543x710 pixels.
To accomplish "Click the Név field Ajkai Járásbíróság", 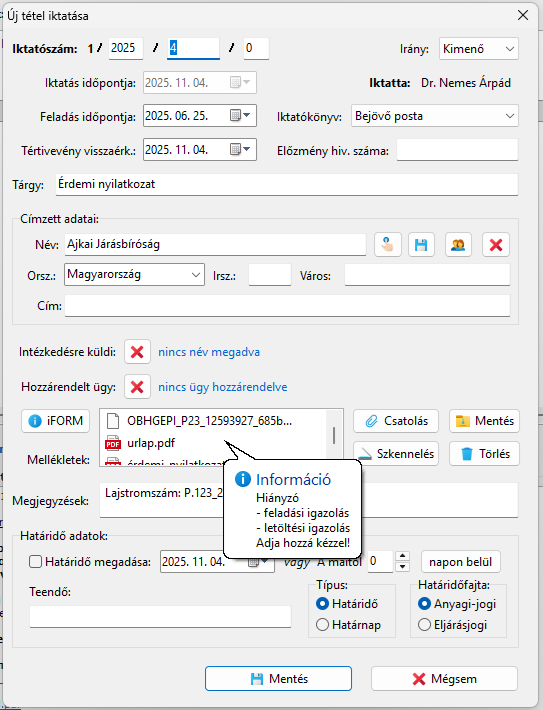I will click(x=215, y=245).
